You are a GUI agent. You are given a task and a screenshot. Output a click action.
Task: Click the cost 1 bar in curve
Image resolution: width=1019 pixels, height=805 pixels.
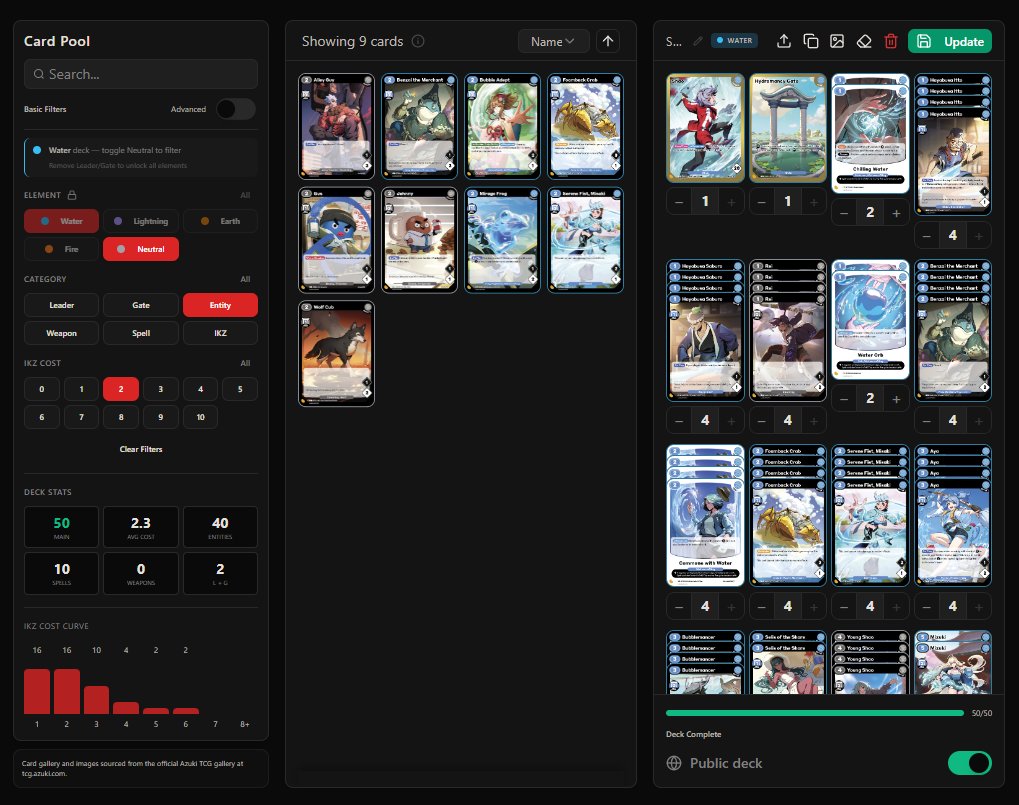(x=37, y=691)
